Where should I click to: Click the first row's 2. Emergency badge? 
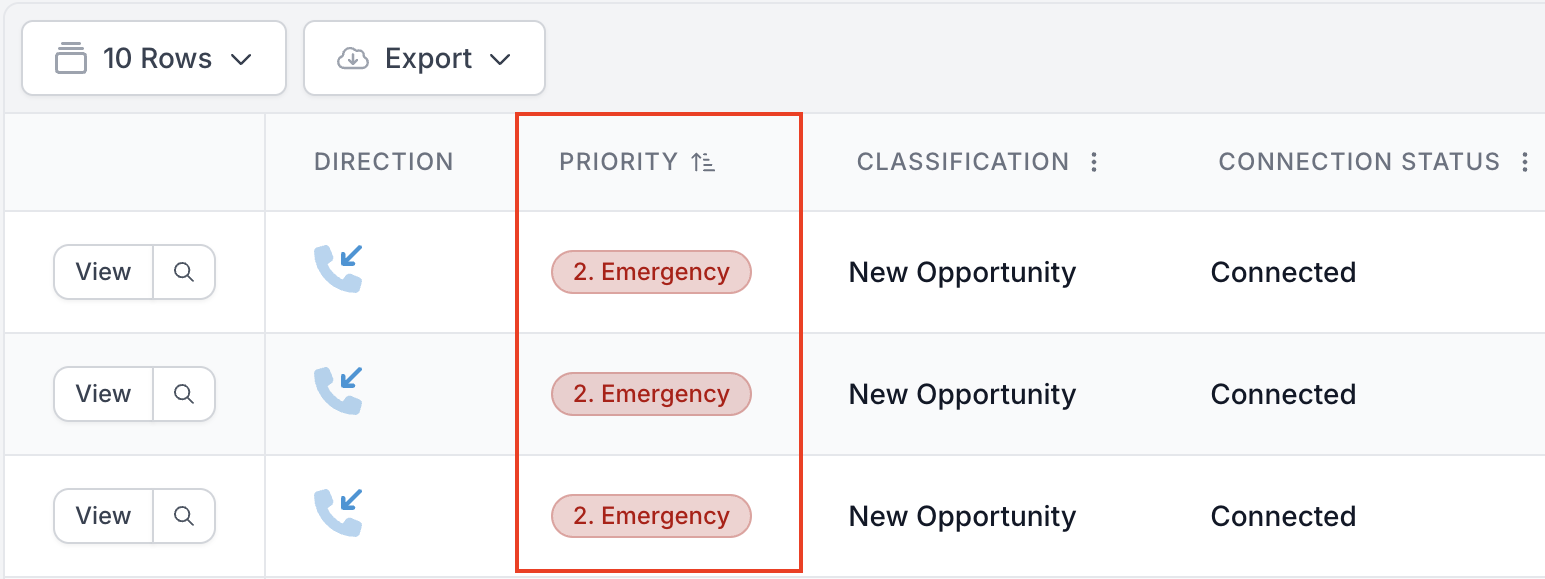click(651, 272)
